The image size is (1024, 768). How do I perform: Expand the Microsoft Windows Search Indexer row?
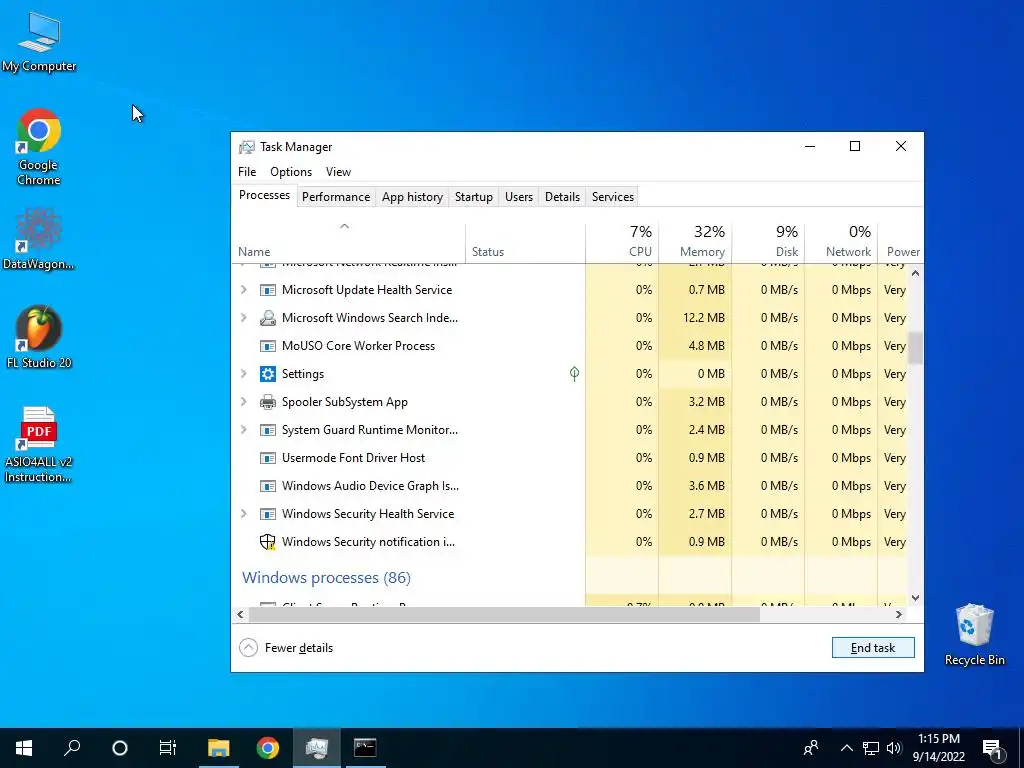[244, 317]
